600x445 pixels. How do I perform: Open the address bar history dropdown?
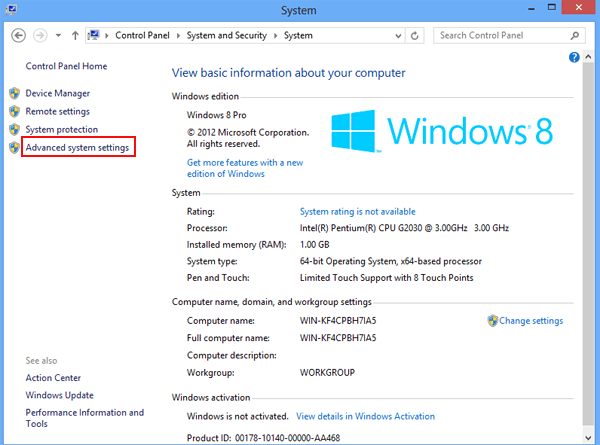(398, 36)
